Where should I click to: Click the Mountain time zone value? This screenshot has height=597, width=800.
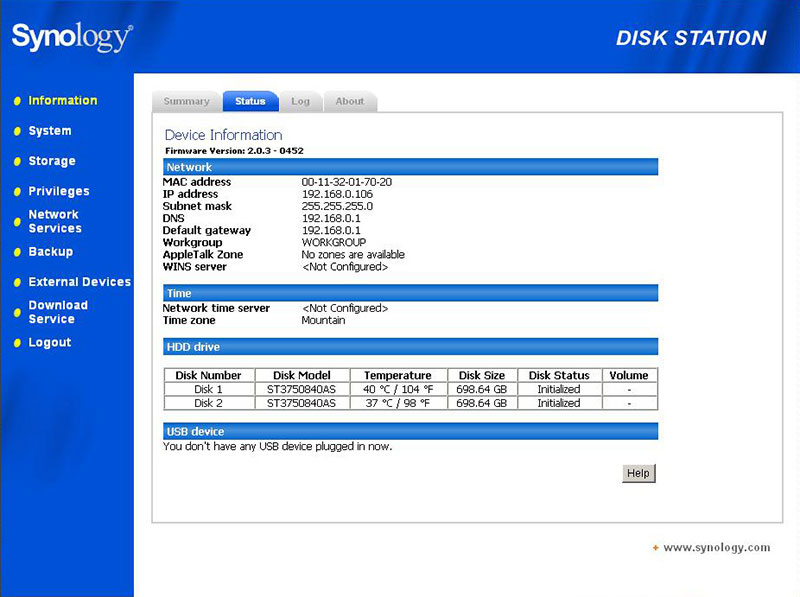323,320
